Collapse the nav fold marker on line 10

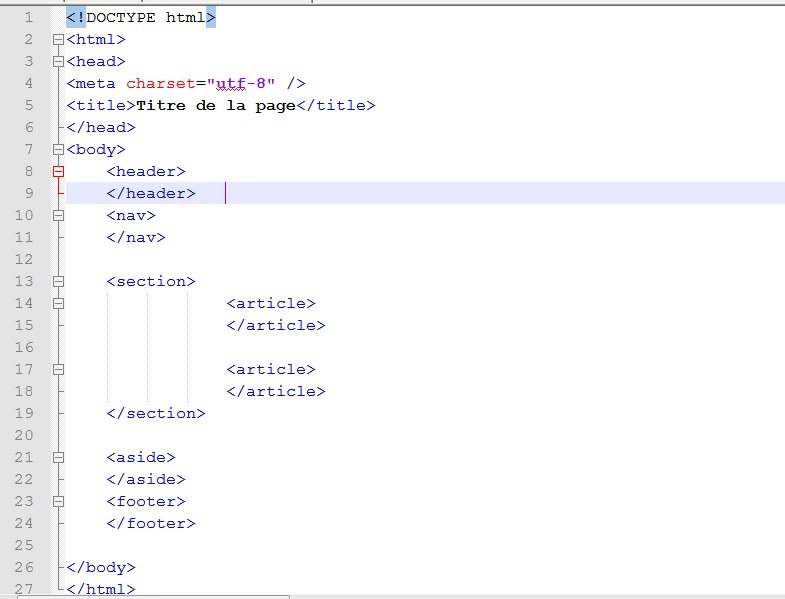click(58, 215)
